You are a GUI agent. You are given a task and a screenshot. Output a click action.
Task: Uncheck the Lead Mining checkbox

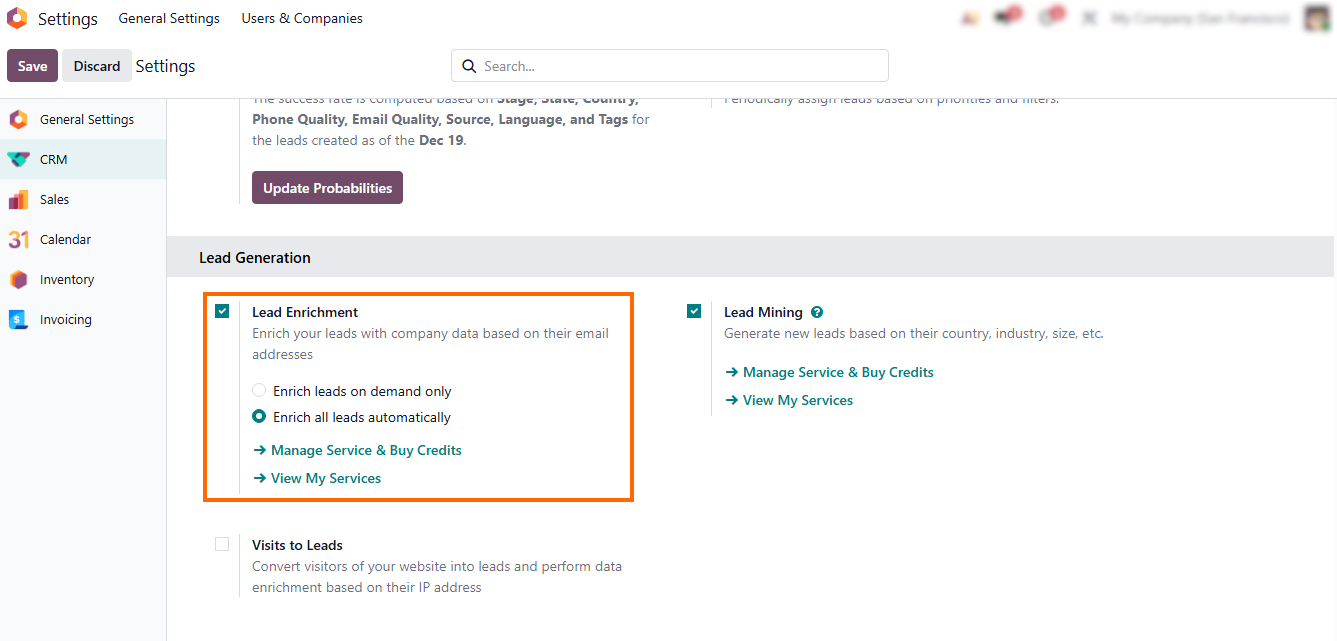tap(694, 312)
